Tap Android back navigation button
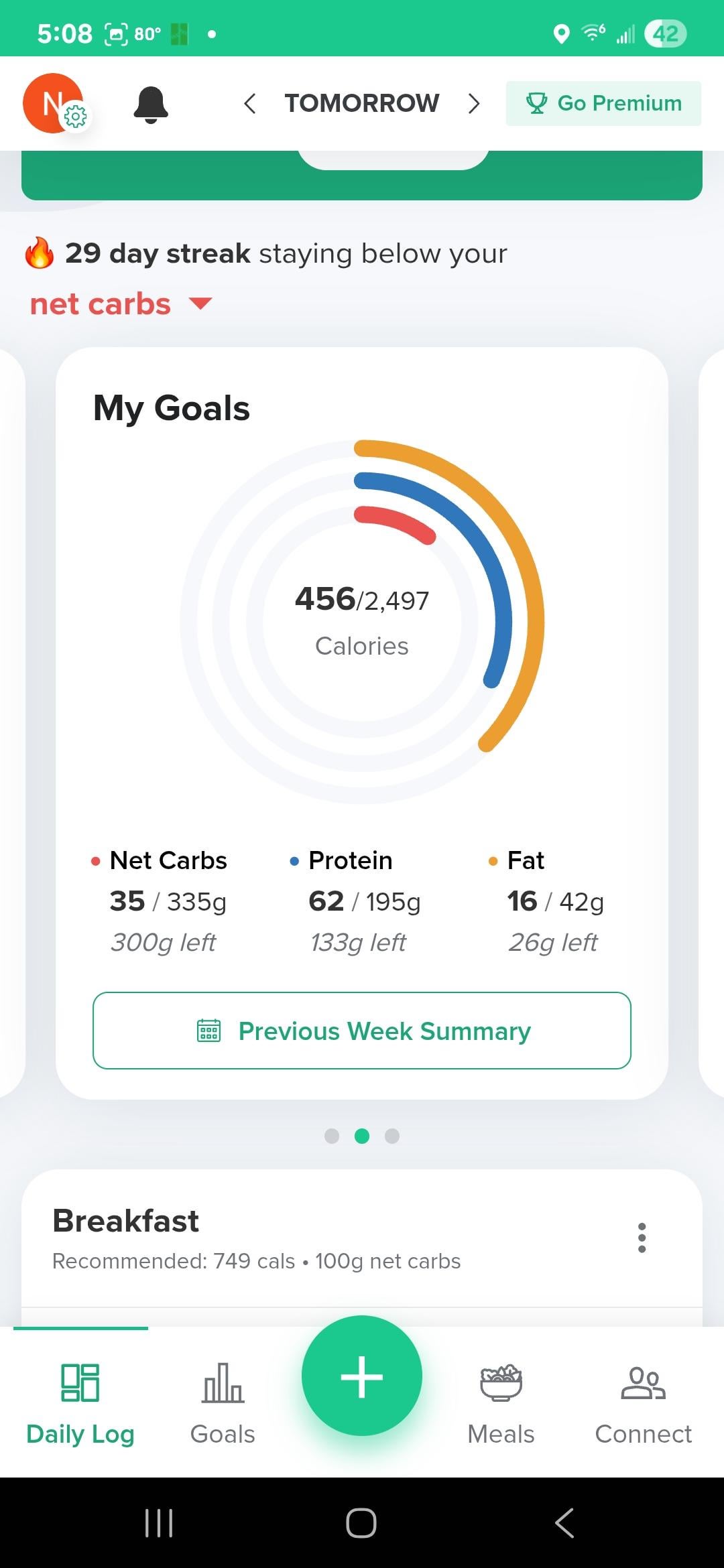Viewport: 724px width, 1568px height. pos(564,1522)
